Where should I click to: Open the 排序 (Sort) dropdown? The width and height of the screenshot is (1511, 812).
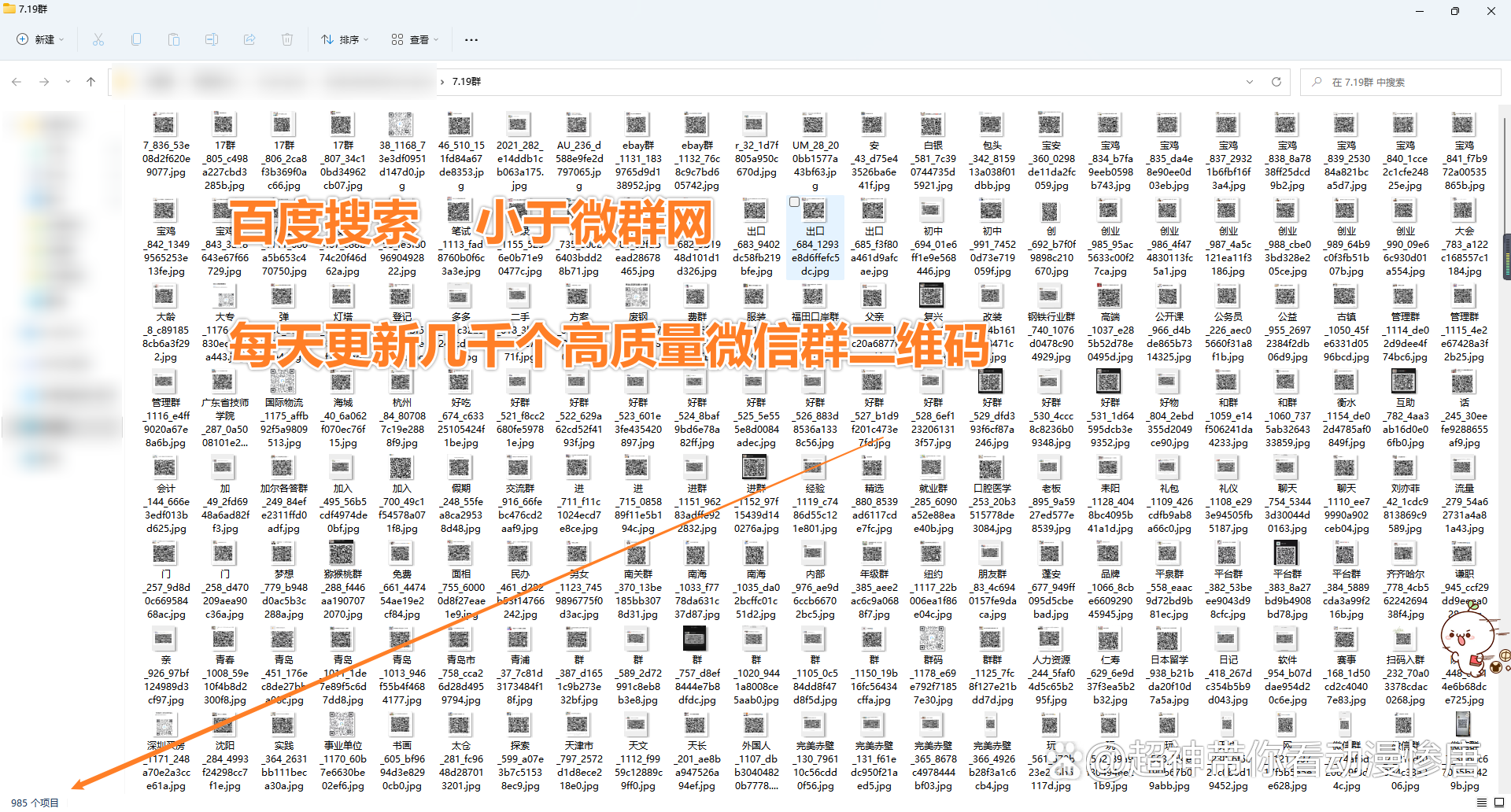coord(345,39)
